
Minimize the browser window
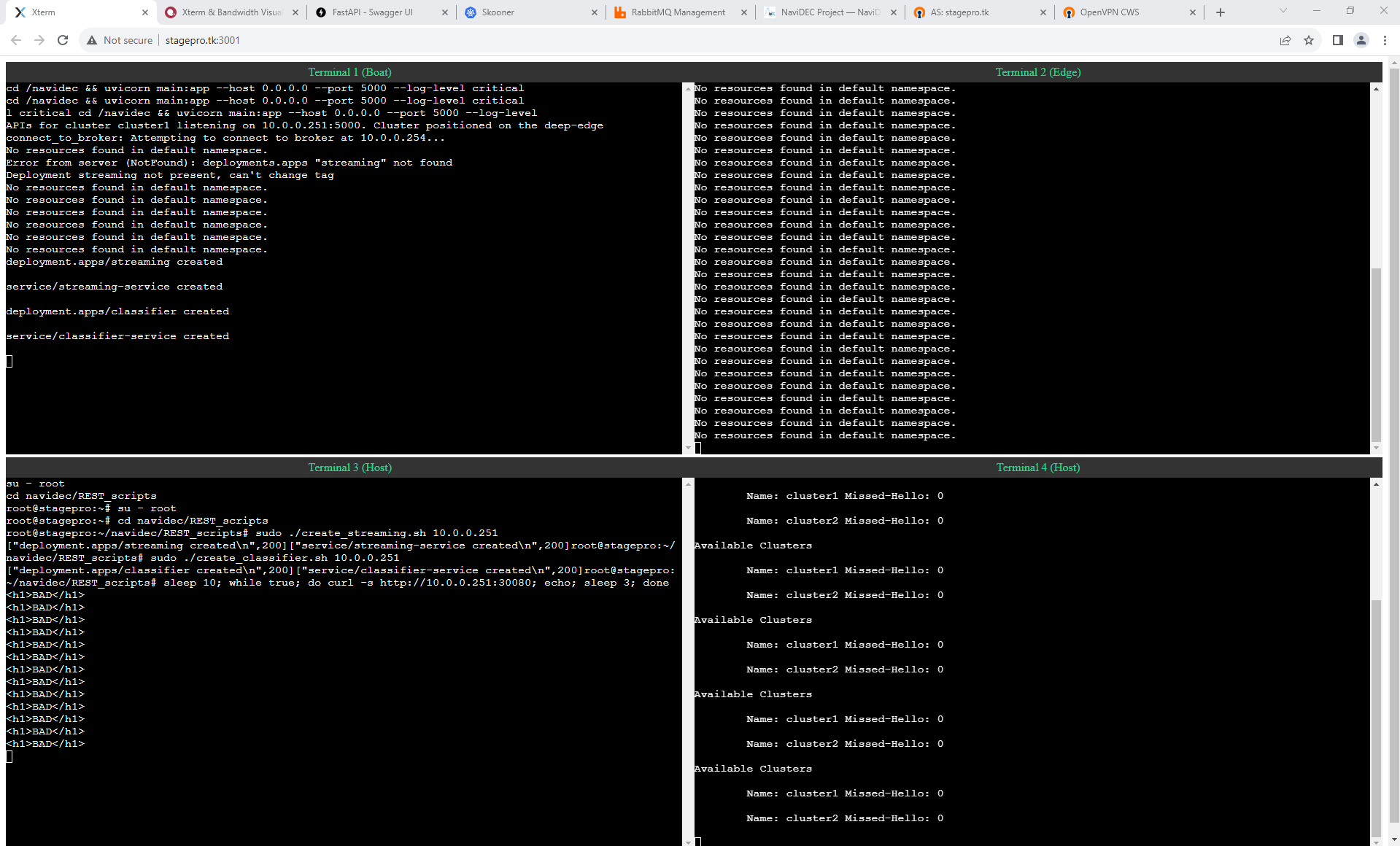coord(1317,10)
